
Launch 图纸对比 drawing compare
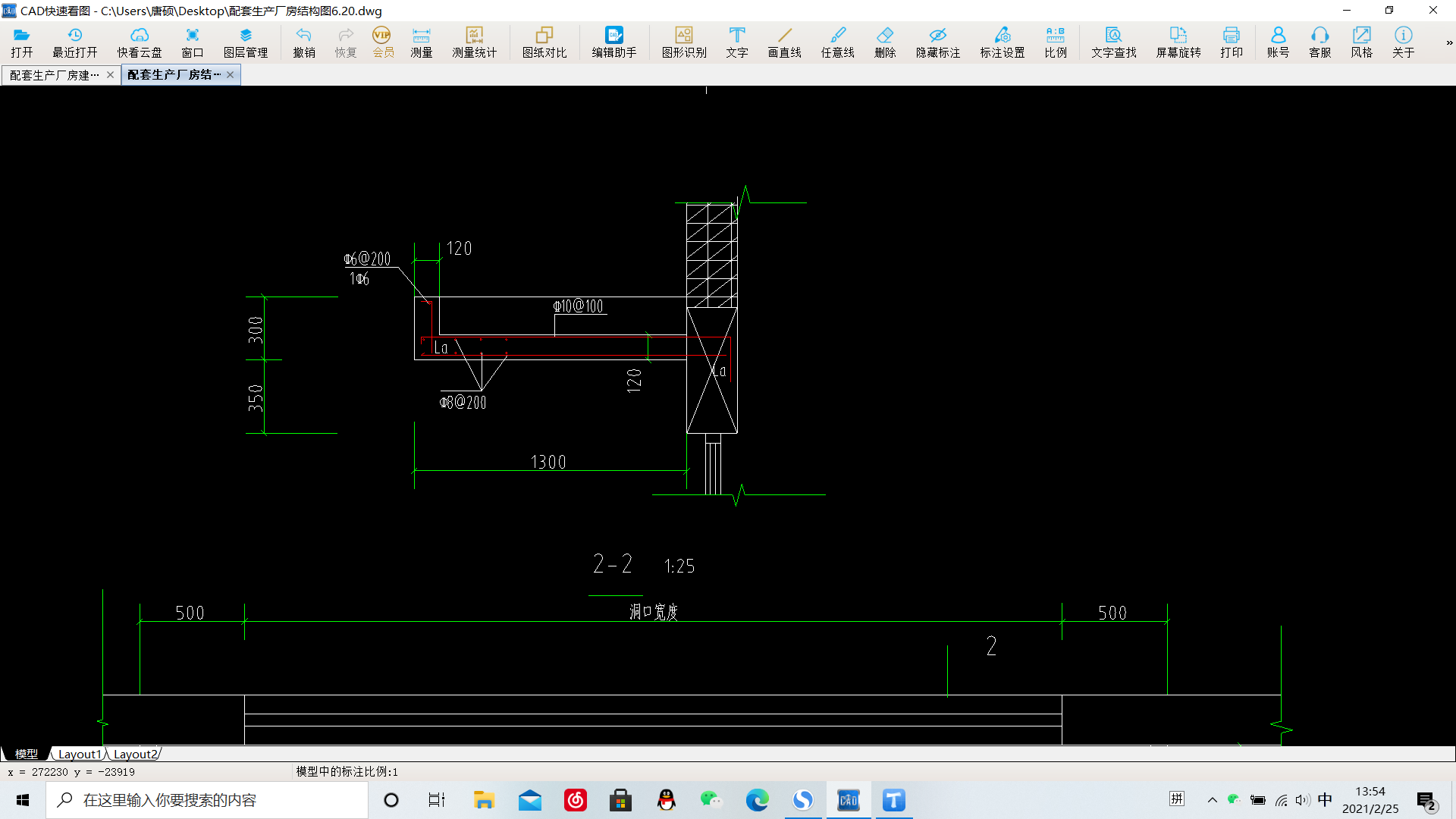[x=544, y=42]
